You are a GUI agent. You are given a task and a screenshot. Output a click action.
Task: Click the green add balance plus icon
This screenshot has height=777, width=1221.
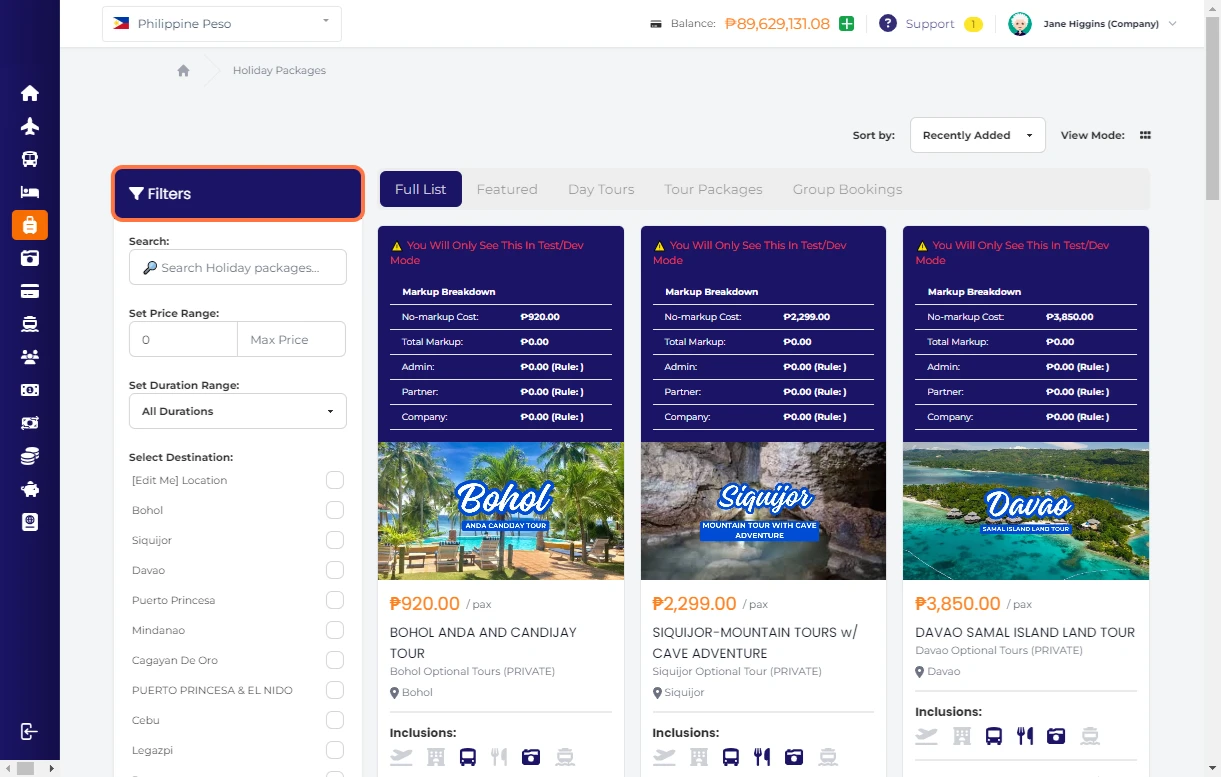pyautogui.click(x=846, y=24)
